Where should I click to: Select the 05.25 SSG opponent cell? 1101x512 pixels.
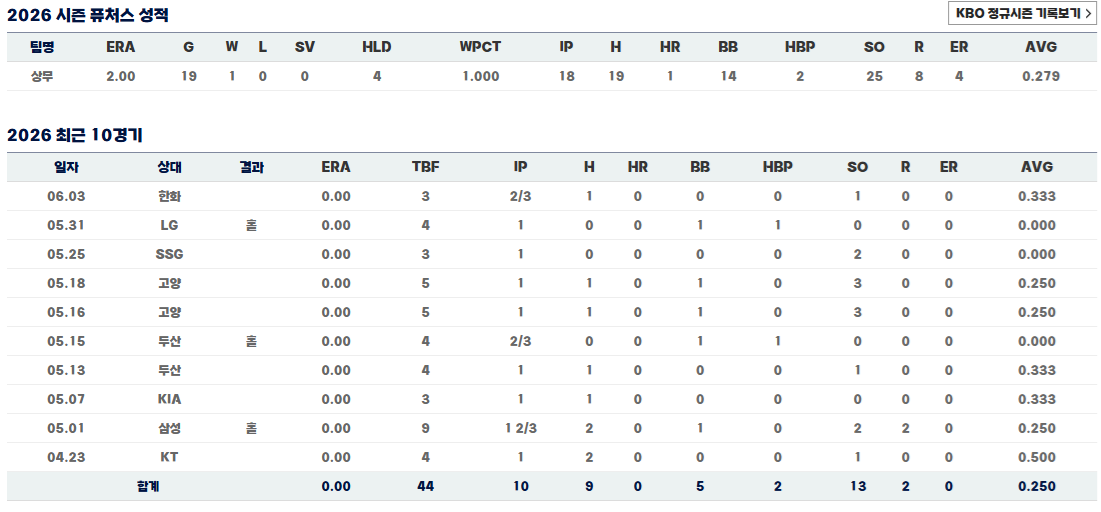169,254
